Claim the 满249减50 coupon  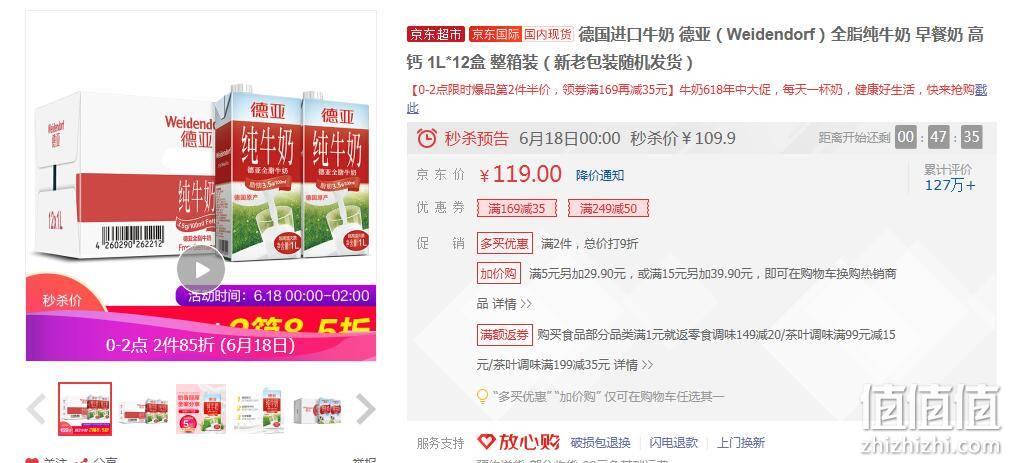pos(608,208)
